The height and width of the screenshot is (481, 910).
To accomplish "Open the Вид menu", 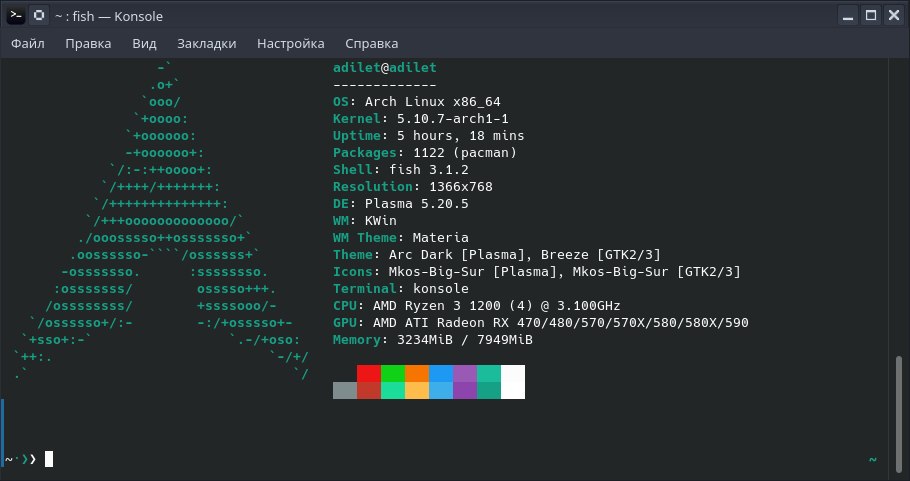I will pos(144,44).
